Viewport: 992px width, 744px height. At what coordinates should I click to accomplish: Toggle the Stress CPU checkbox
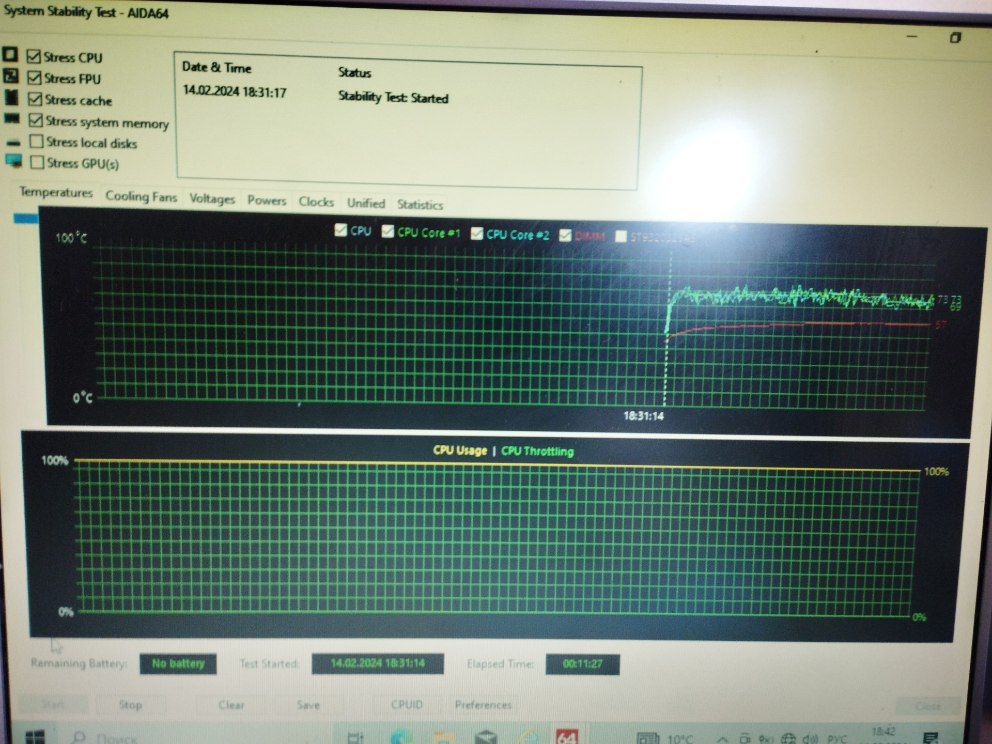[x=34, y=56]
